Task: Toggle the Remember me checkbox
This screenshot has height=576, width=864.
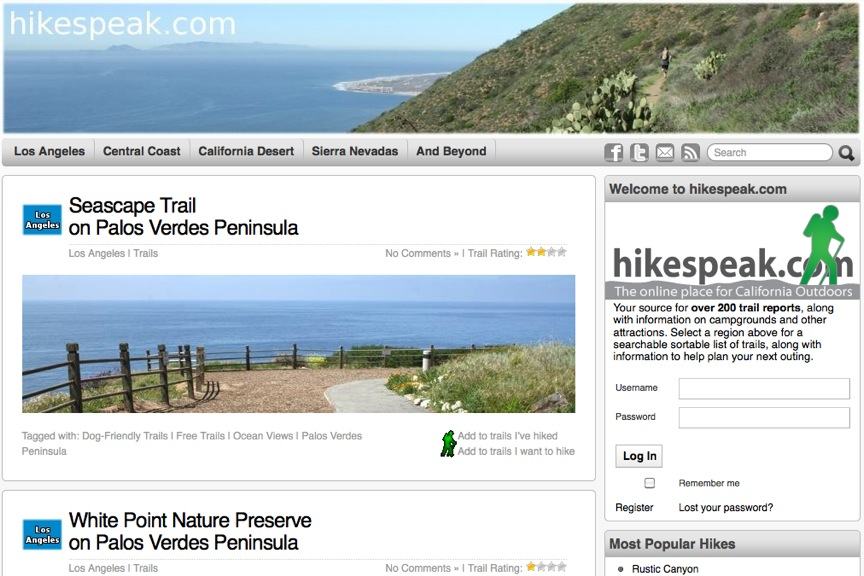Action: click(650, 483)
